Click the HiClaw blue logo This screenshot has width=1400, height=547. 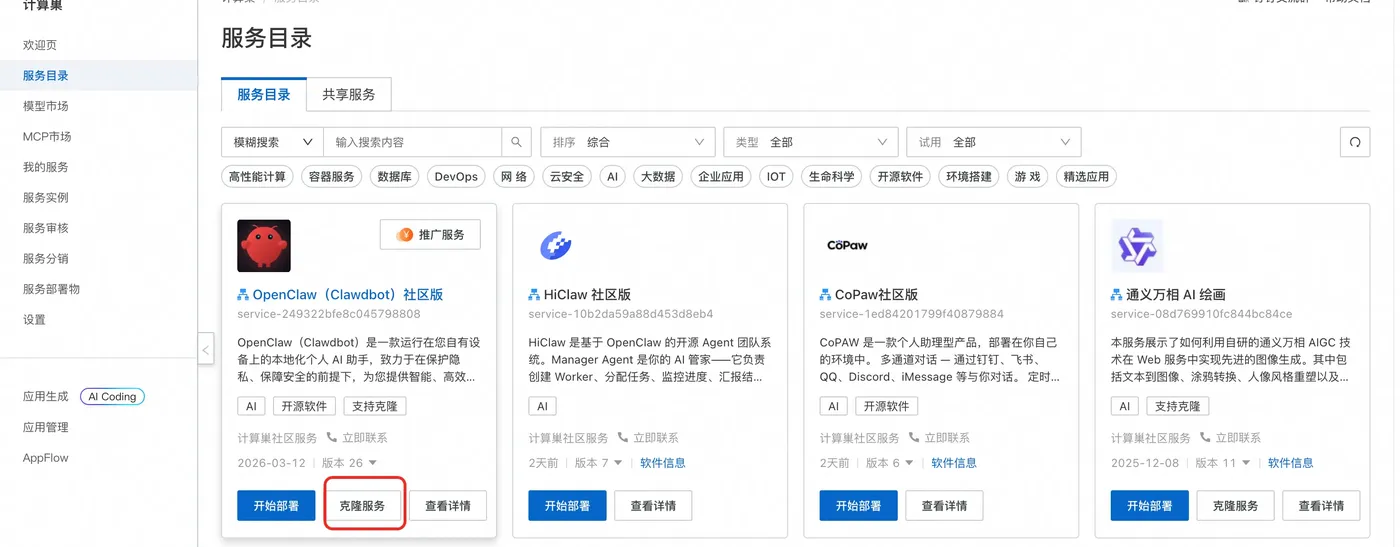click(x=555, y=245)
